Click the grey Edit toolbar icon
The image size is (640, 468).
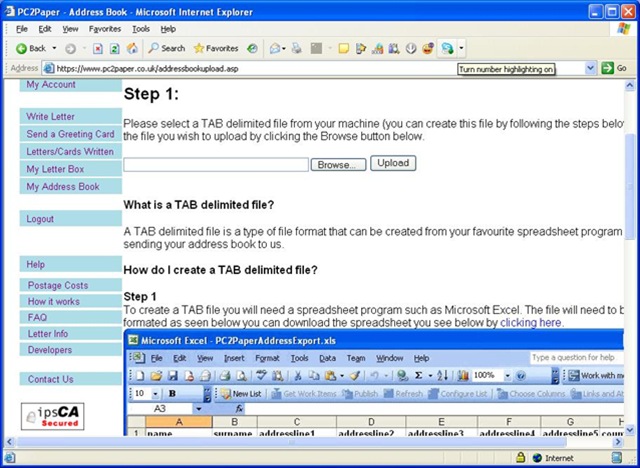coord(316,49)
